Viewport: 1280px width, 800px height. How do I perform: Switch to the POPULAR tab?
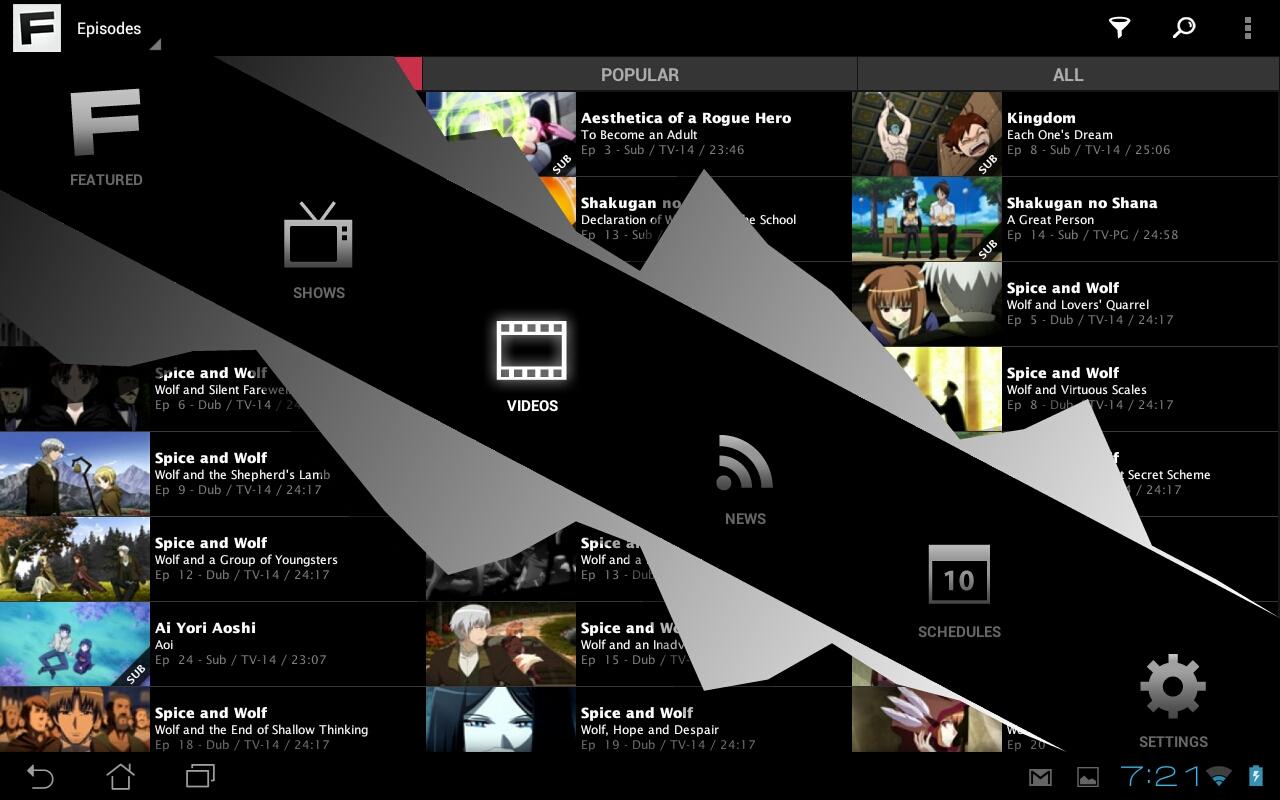point(640,75)
